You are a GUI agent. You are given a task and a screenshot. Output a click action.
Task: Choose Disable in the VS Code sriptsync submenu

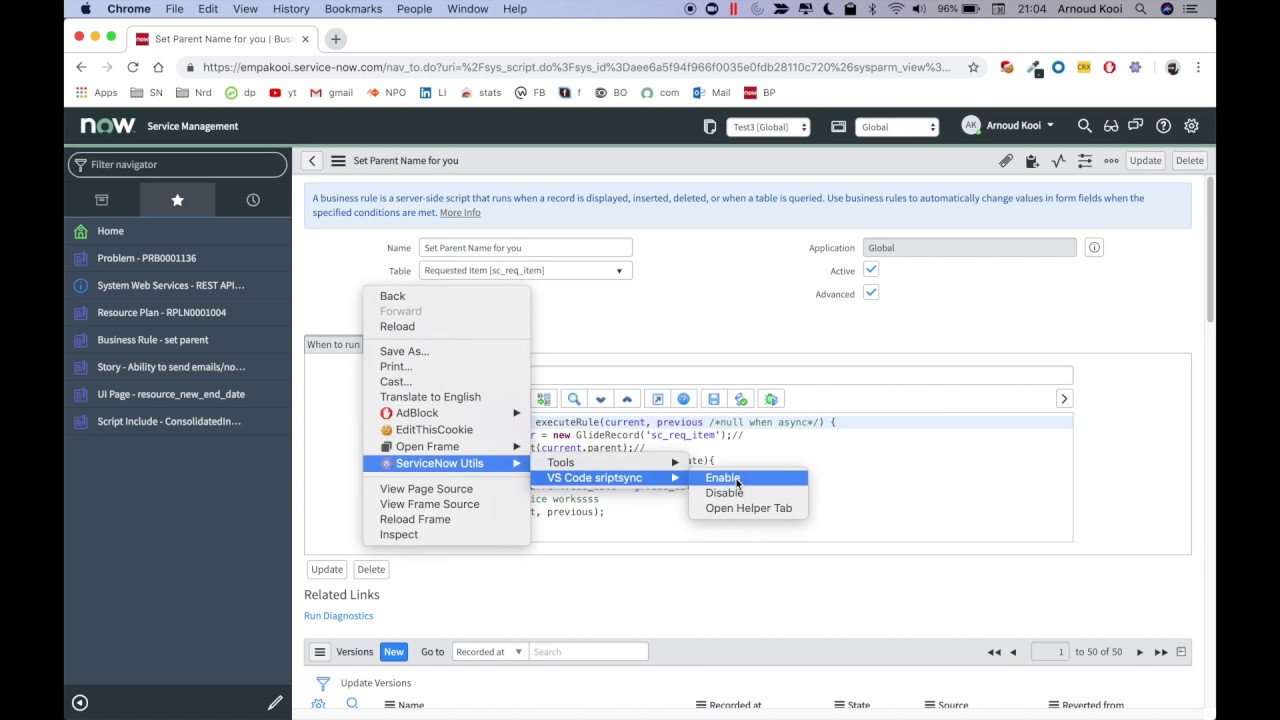[724, 493]
